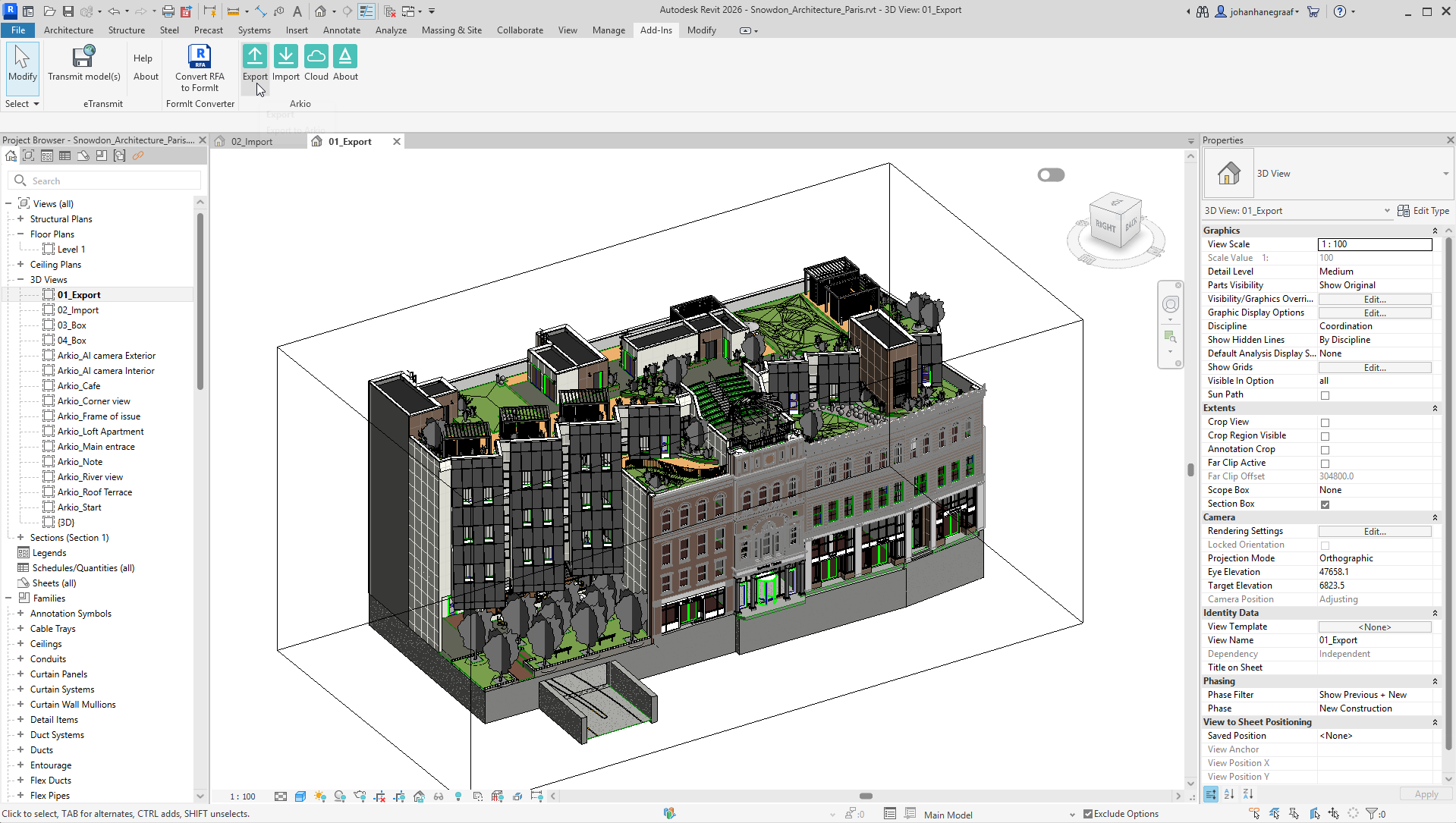Click Thin Lines icon in quick access toolbar
This screenshot has width=1456, height=823.
[x=366, y=11]
